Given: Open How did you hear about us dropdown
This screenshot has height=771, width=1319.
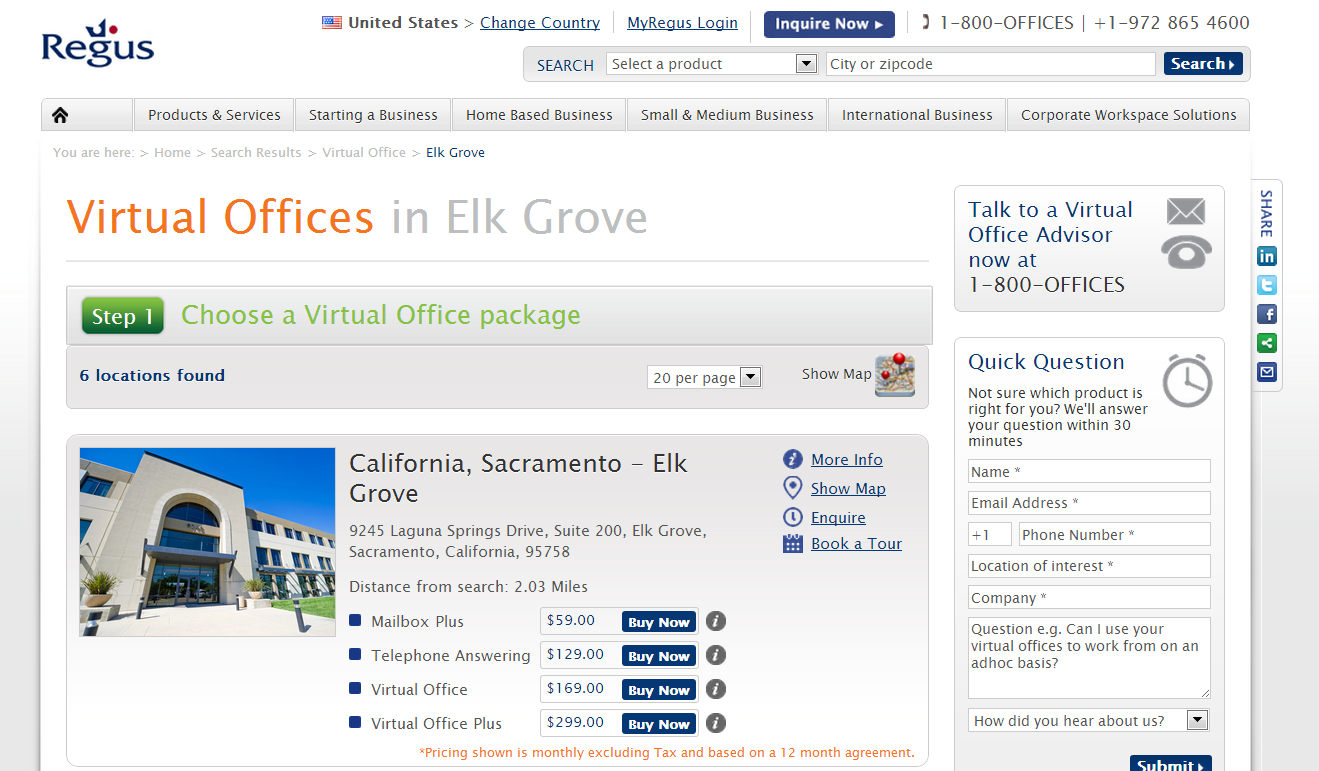Looking at the screenshot, I should pos(1089,720).
